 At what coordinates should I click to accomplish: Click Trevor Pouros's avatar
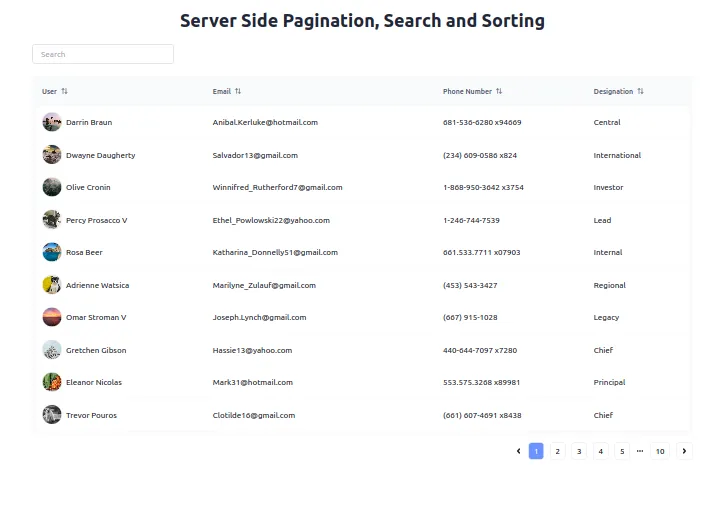click(52, 415)
